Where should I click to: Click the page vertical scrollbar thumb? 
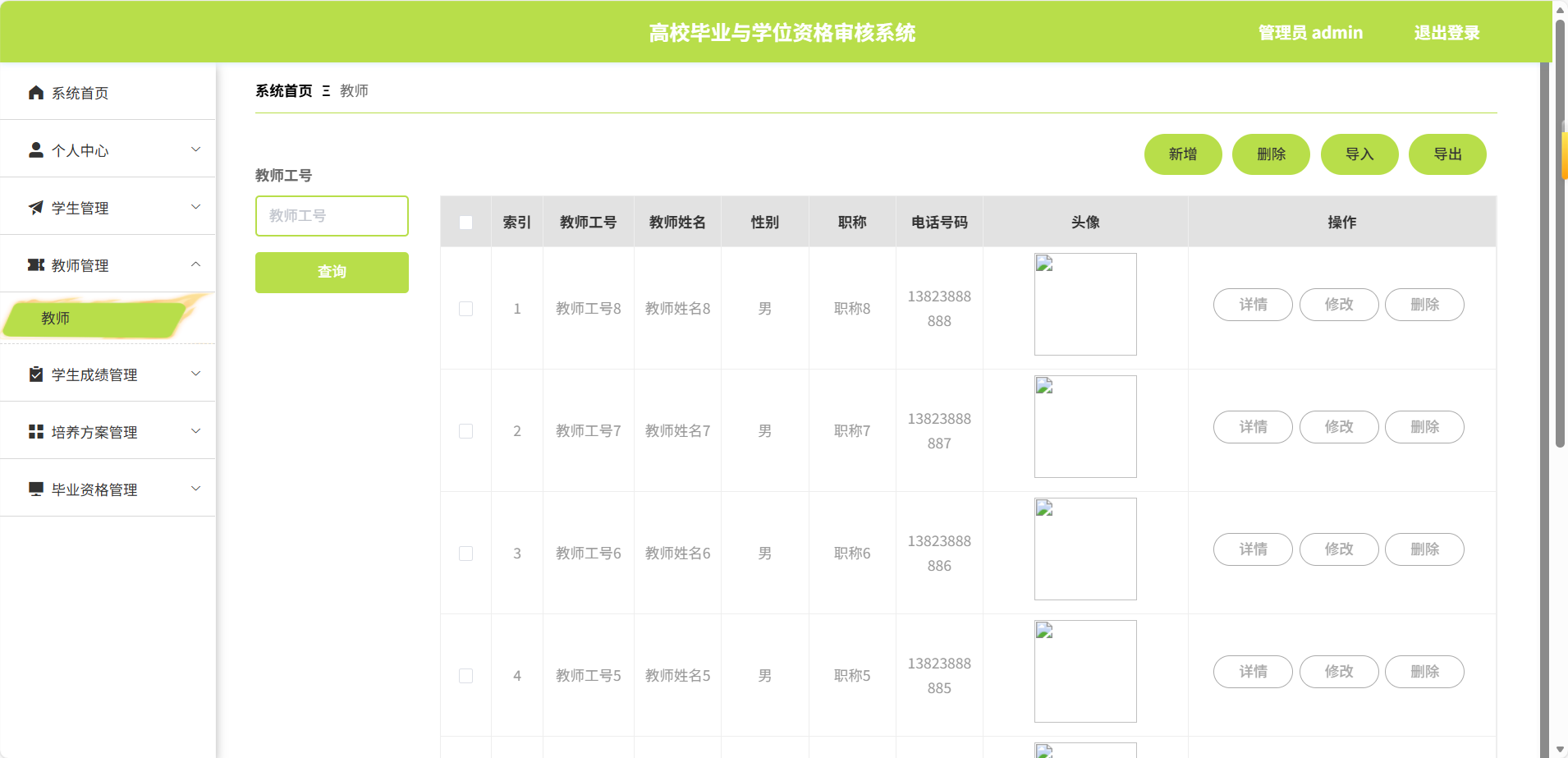pyautogui.click(x=1561, y=234)
